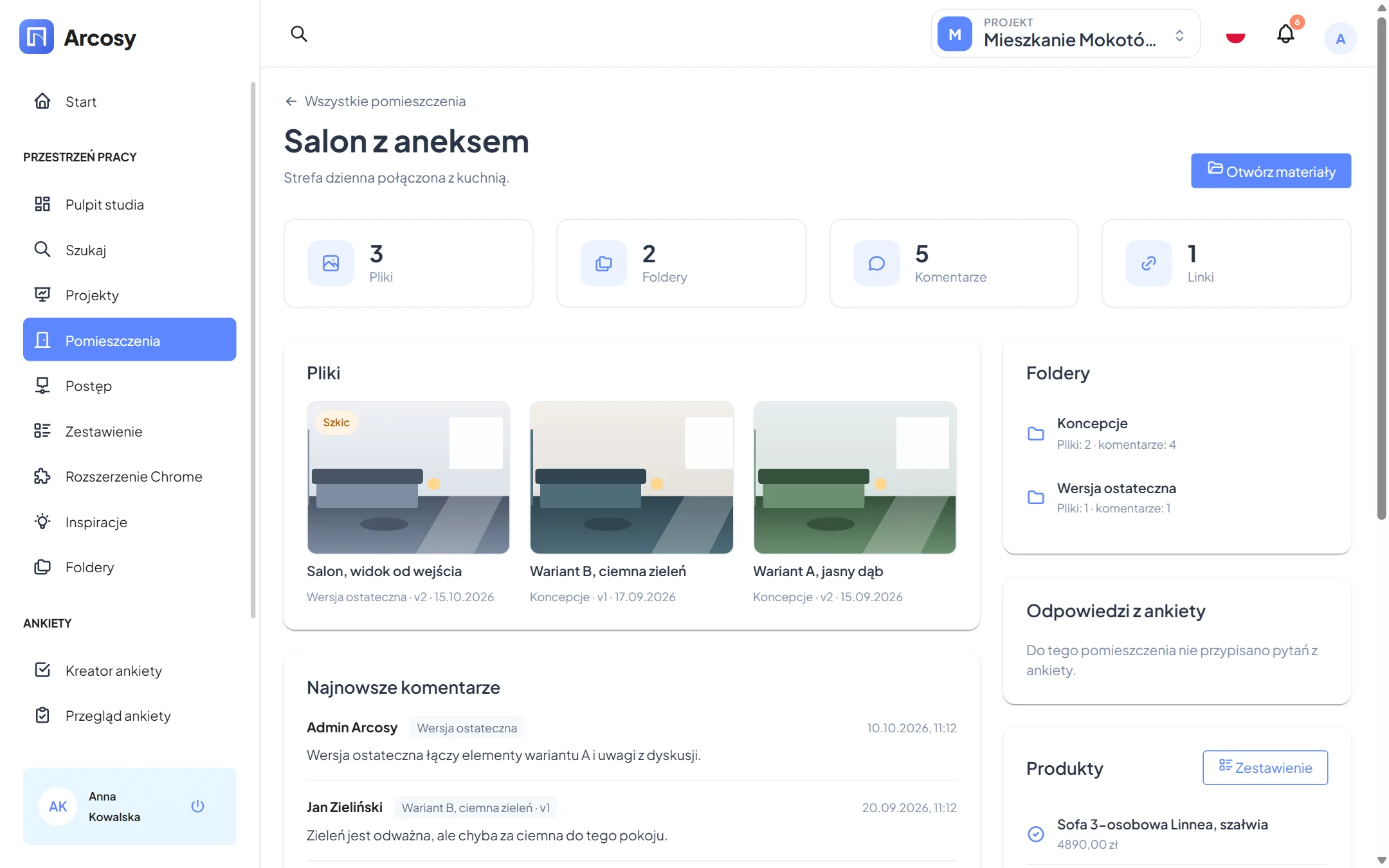
Task: Click the Otwórz materiały button
Action: pos(1271,170)
